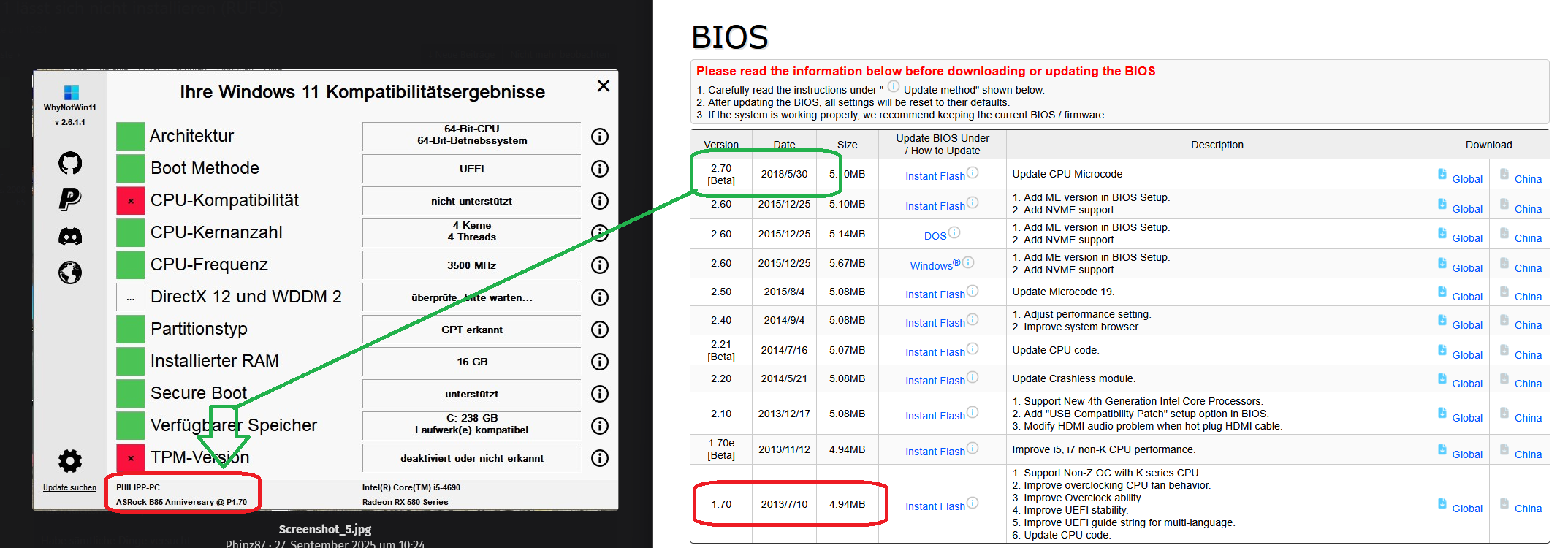Select 'Update Crashless module.' description text

coord(1073,378)
